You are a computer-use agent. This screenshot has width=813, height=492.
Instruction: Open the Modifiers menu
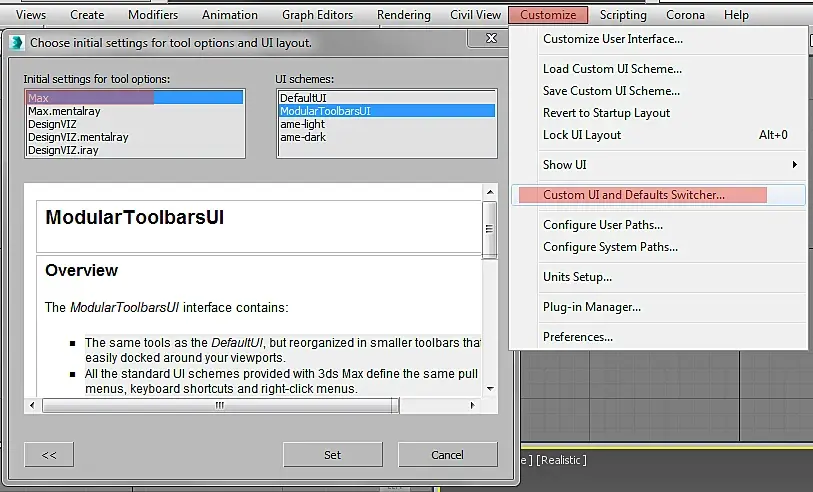click(153, 15)
